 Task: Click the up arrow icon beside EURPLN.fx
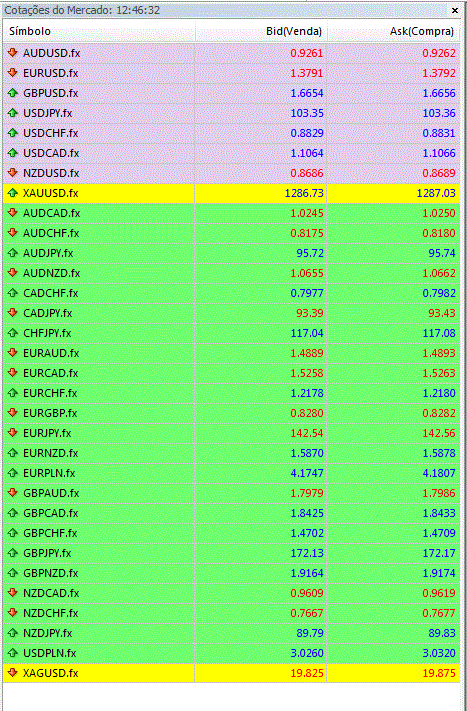(x=13, y=473)
